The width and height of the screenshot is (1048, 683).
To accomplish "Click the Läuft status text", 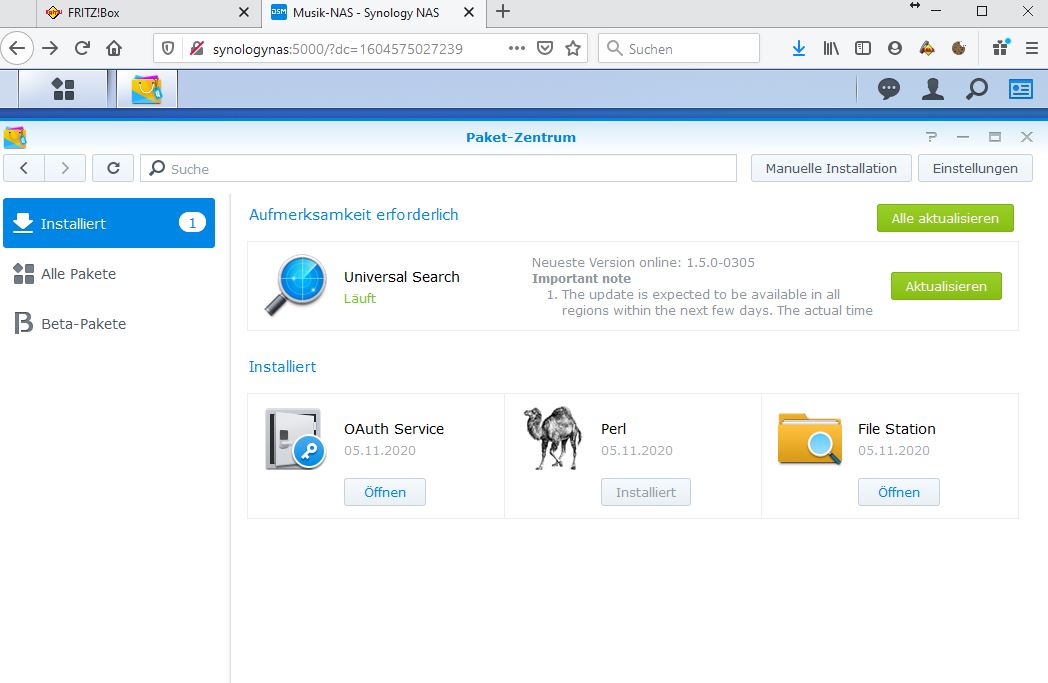I will click(x=360, y=299).
